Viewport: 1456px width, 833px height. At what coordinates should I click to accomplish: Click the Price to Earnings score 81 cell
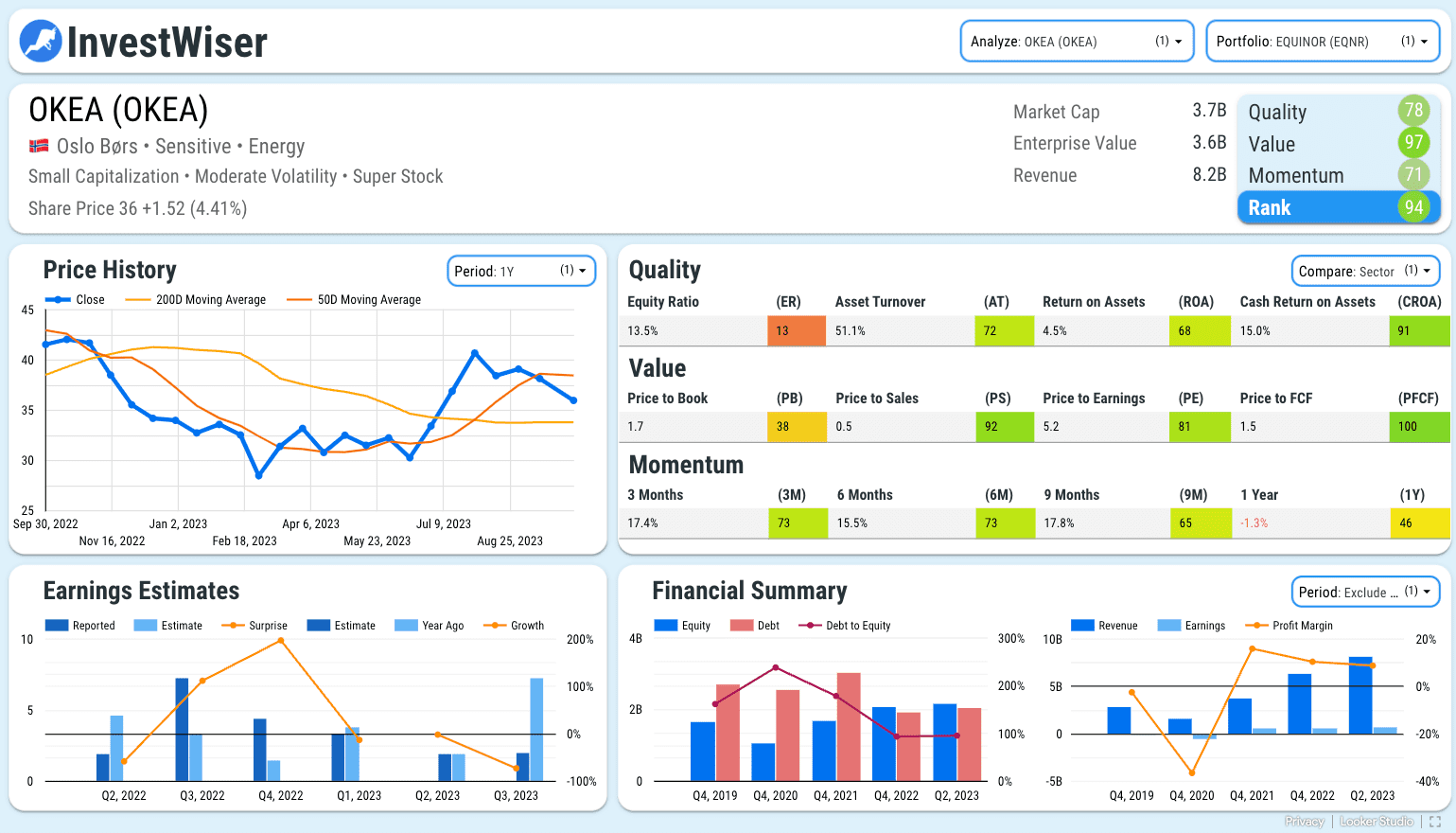coord(1200,427)
